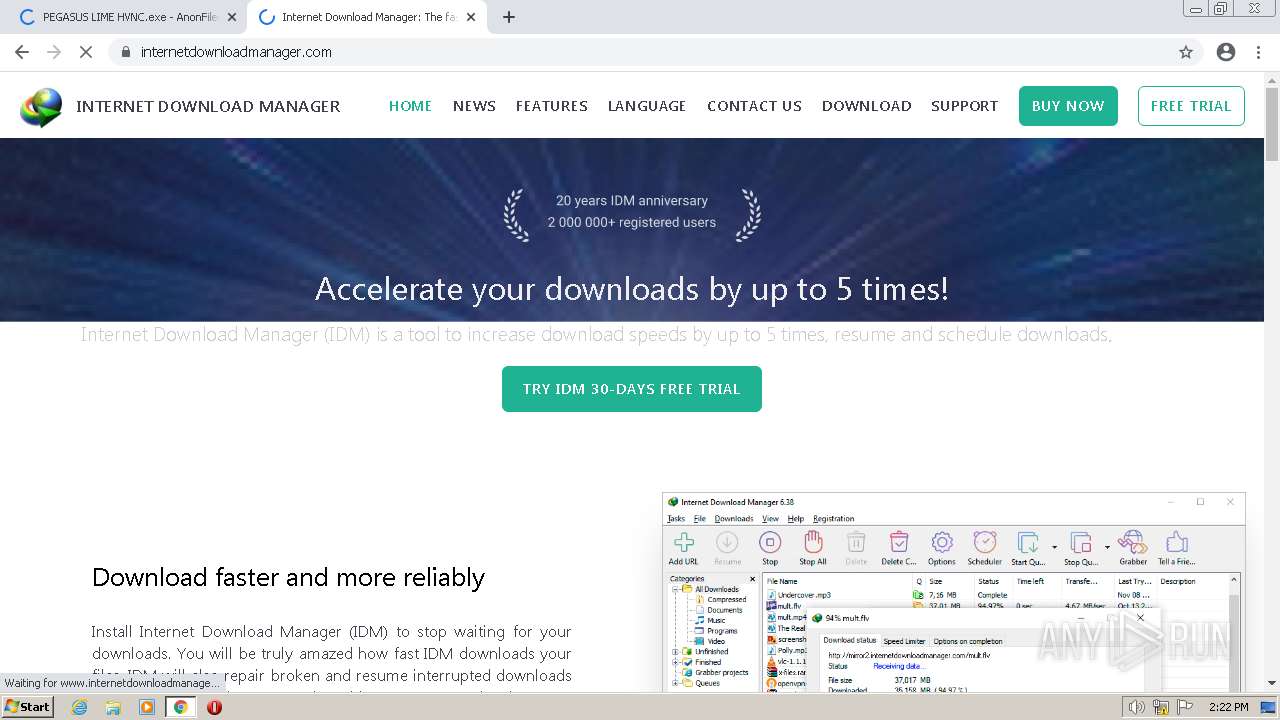
Task: Click the page vertical scrollbar thumb
Action: tap(1272, 126)
